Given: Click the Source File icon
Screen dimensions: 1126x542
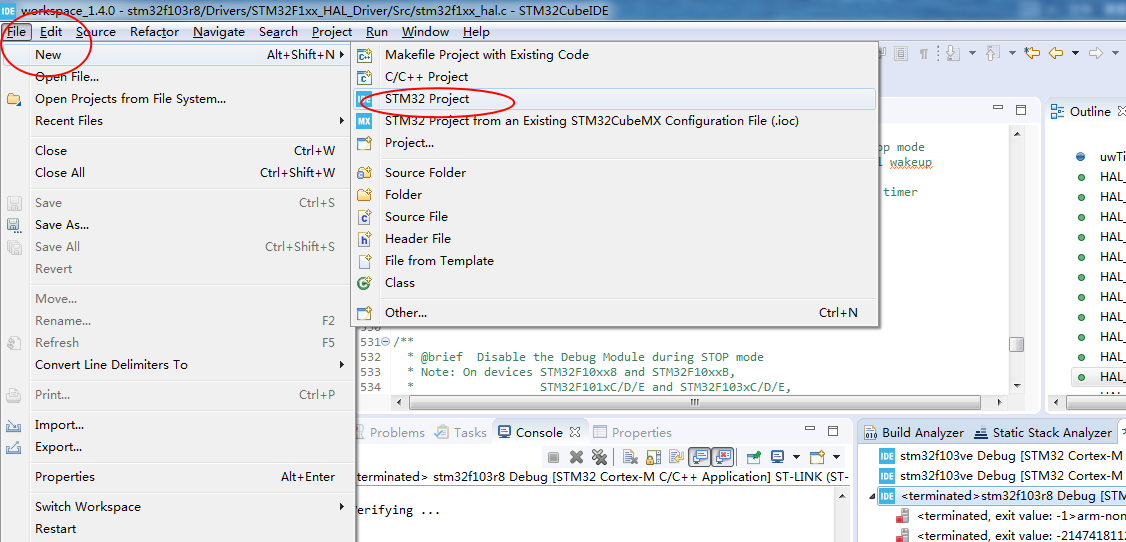Looking at the screenshot, I should 364,216.
